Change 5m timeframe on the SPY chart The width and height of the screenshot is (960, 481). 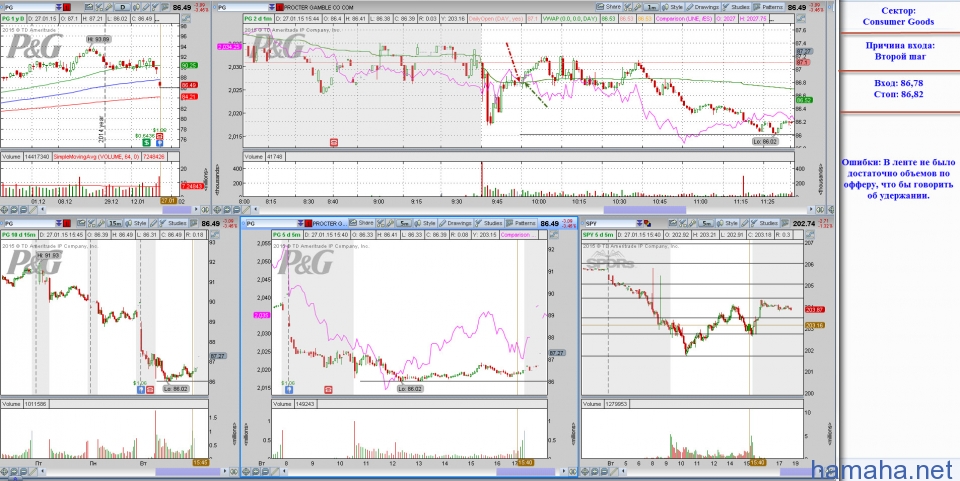click(x=706, y=223)
